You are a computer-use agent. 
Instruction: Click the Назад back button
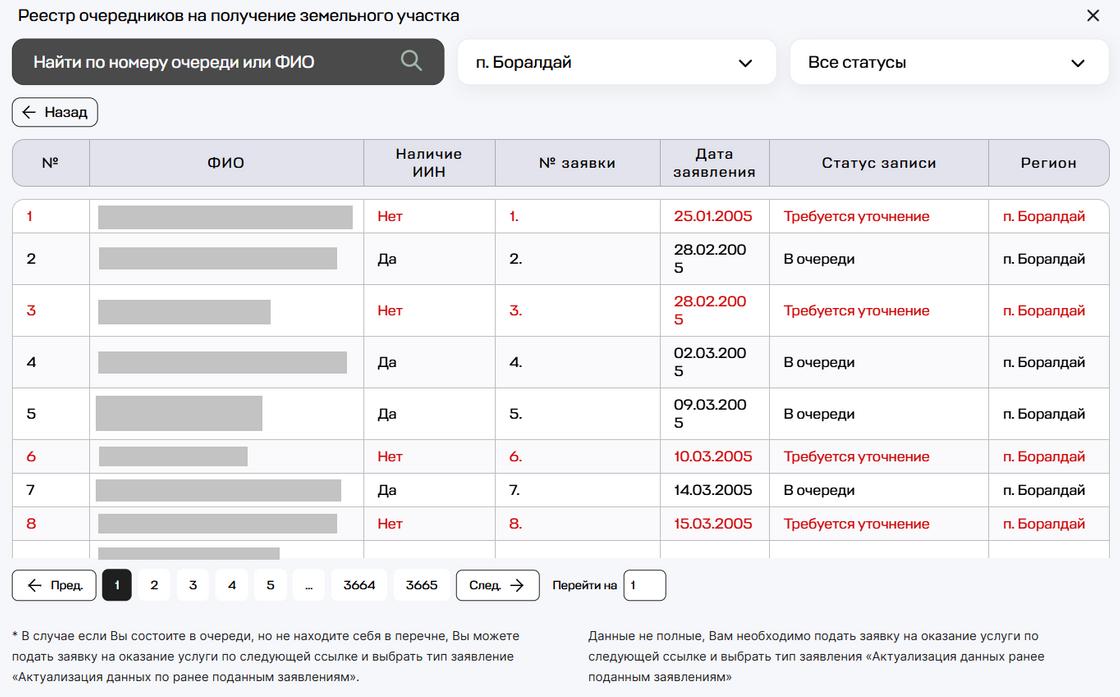point(55,112)
